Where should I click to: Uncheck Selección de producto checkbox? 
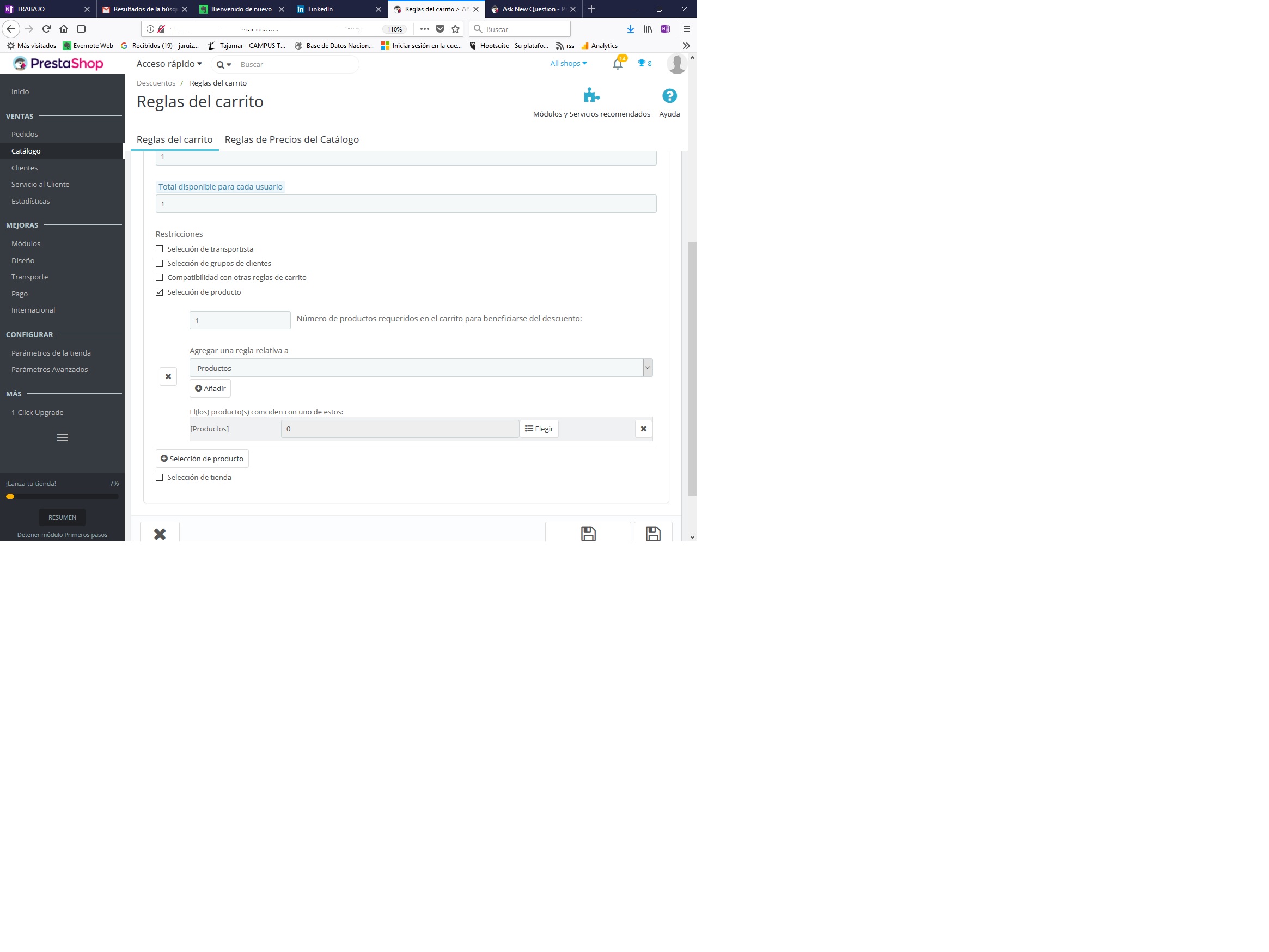[160, 292]
